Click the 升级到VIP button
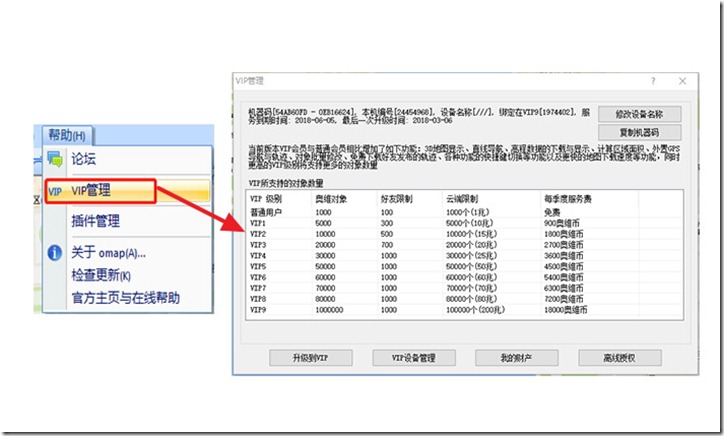724x436 pixels. pyautogui.click(x=311, y=357)
